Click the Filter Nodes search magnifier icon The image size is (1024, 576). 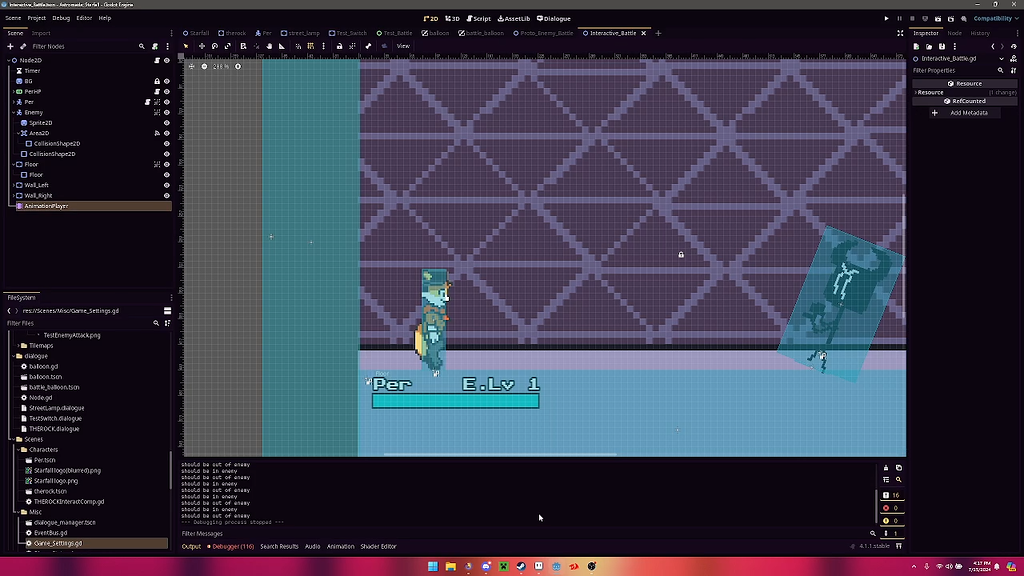(x=142, y=45)
